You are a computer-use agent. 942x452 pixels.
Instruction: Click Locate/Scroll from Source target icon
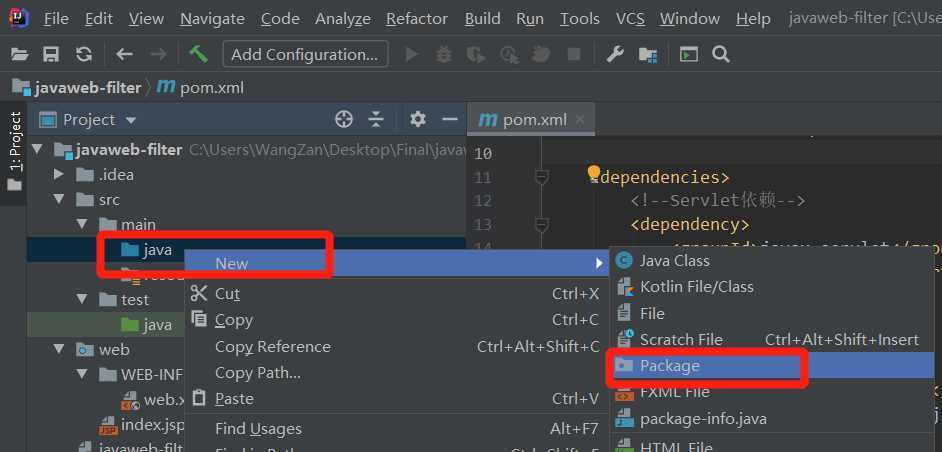pos(344,120)
